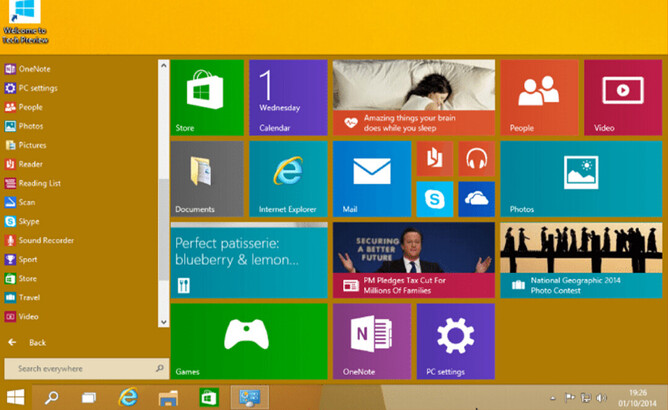Select Sound Recorder in the apps list
The width and height of the screenshot is (668, 410).
pos(45,240)
